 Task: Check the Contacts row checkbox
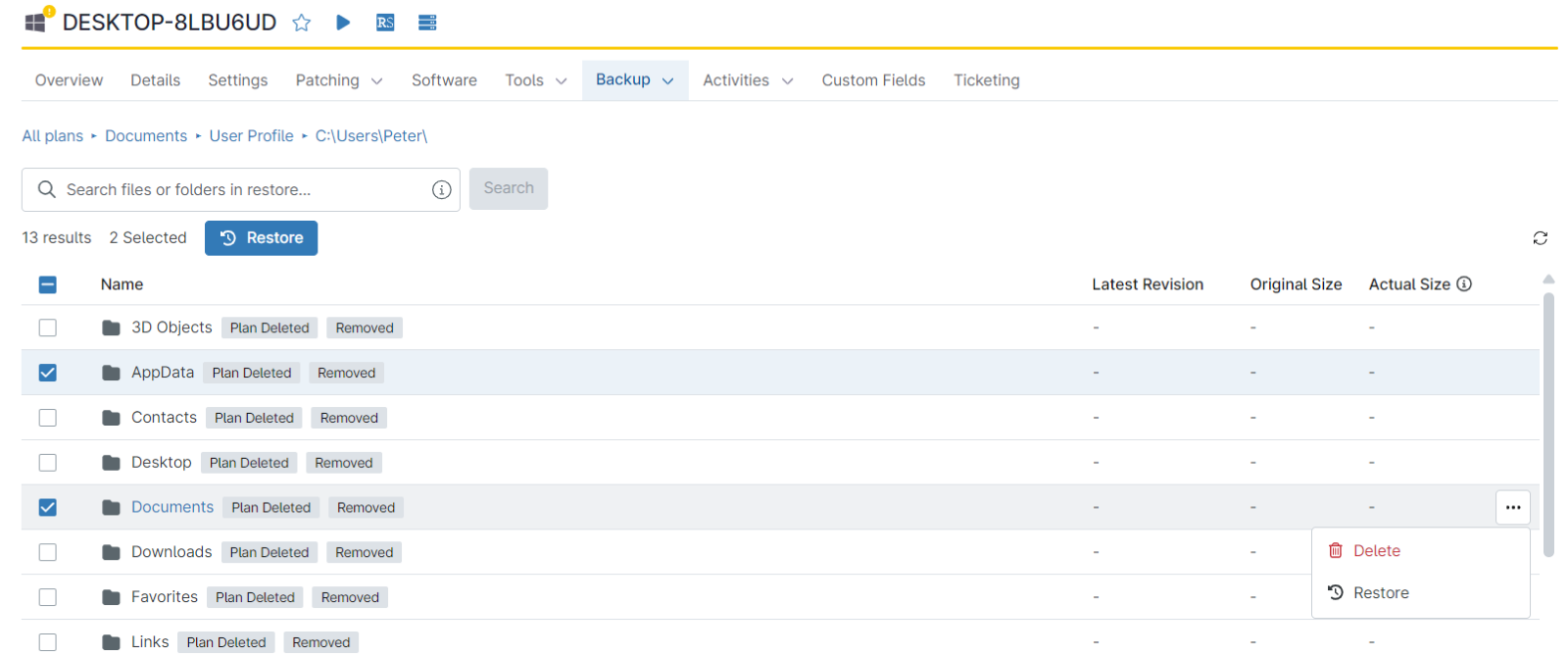click(47, 418)
